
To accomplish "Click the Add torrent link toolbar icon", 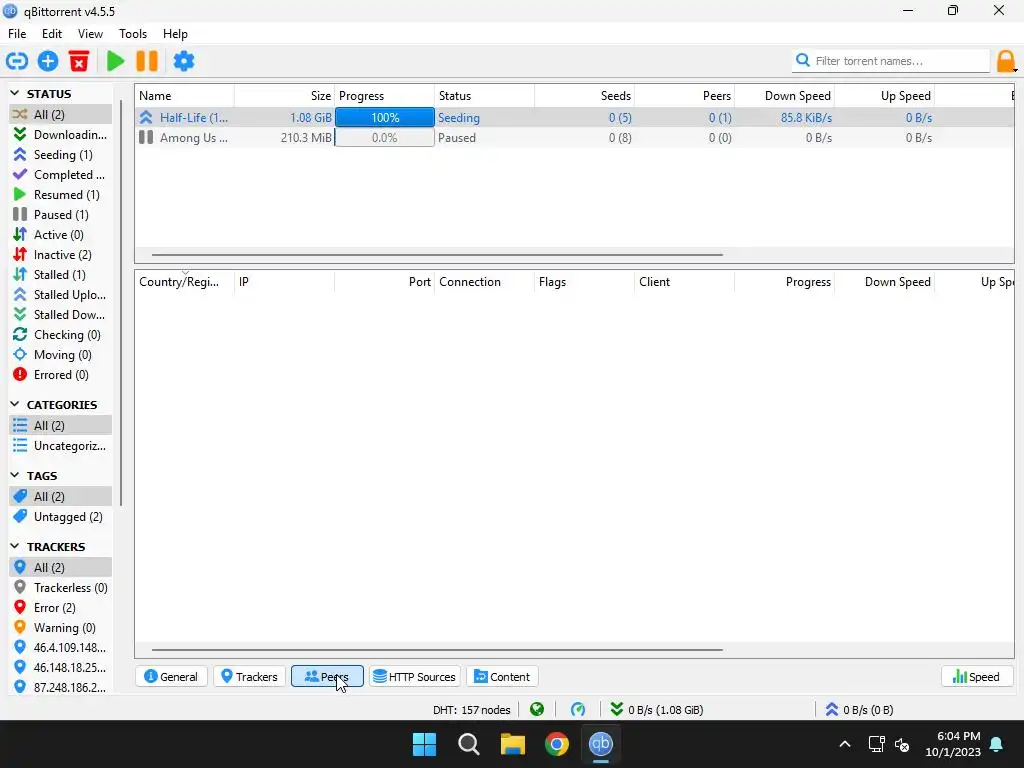I will (17, 61).
